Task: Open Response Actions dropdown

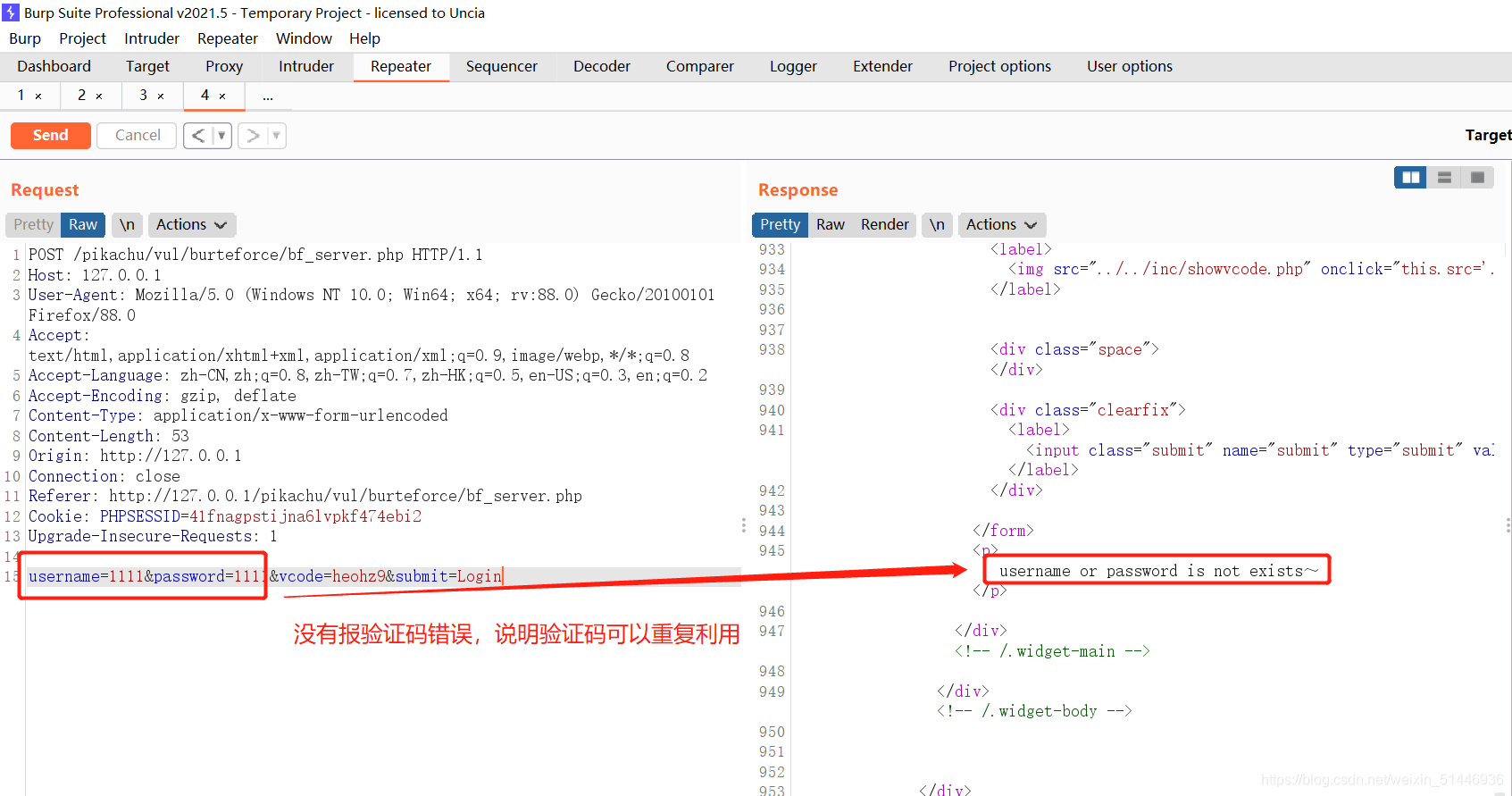Action: click(1002, 224)
